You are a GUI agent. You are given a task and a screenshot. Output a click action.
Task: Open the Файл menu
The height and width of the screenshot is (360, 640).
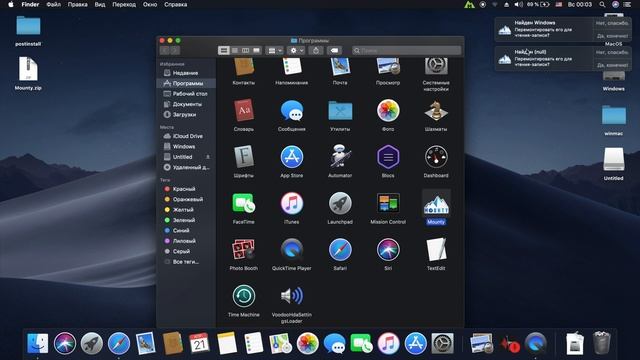(x=53, y=4)
